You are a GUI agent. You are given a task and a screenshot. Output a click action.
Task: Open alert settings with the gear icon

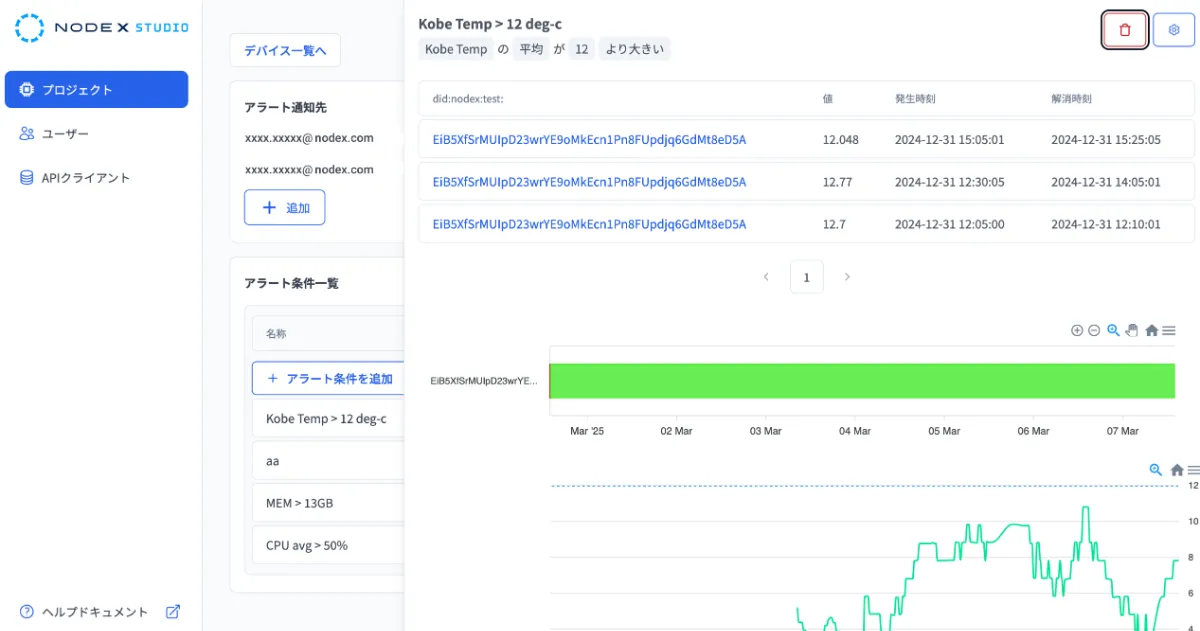pos(1173,30)
